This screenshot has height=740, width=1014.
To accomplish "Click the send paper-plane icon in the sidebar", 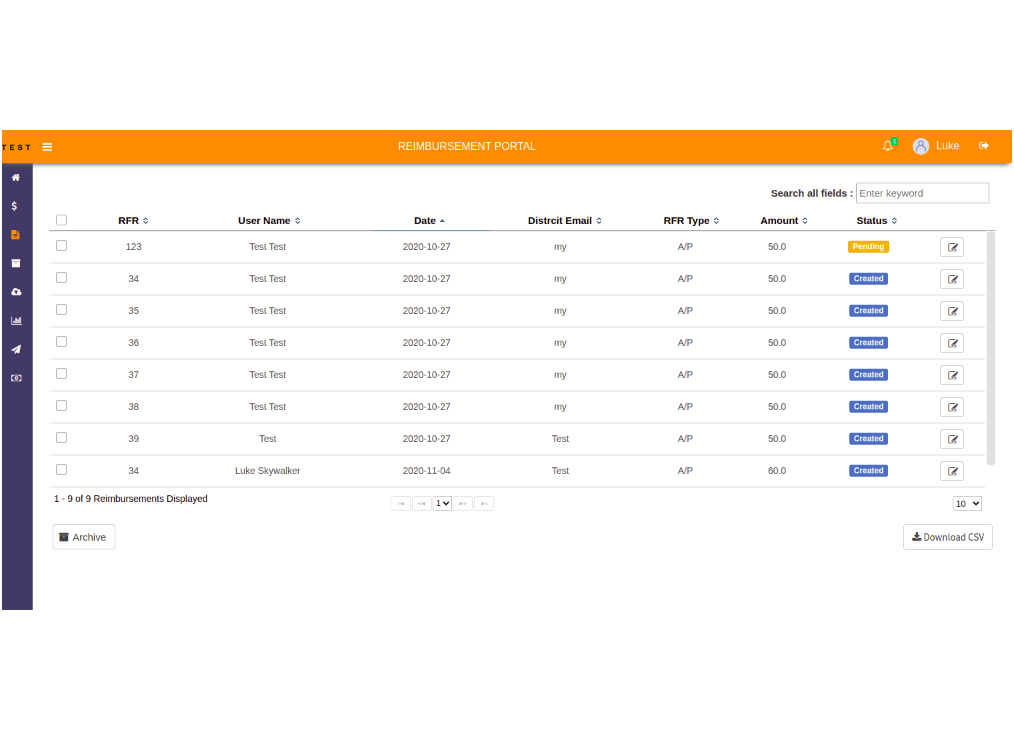I will (x=16, y=349).
